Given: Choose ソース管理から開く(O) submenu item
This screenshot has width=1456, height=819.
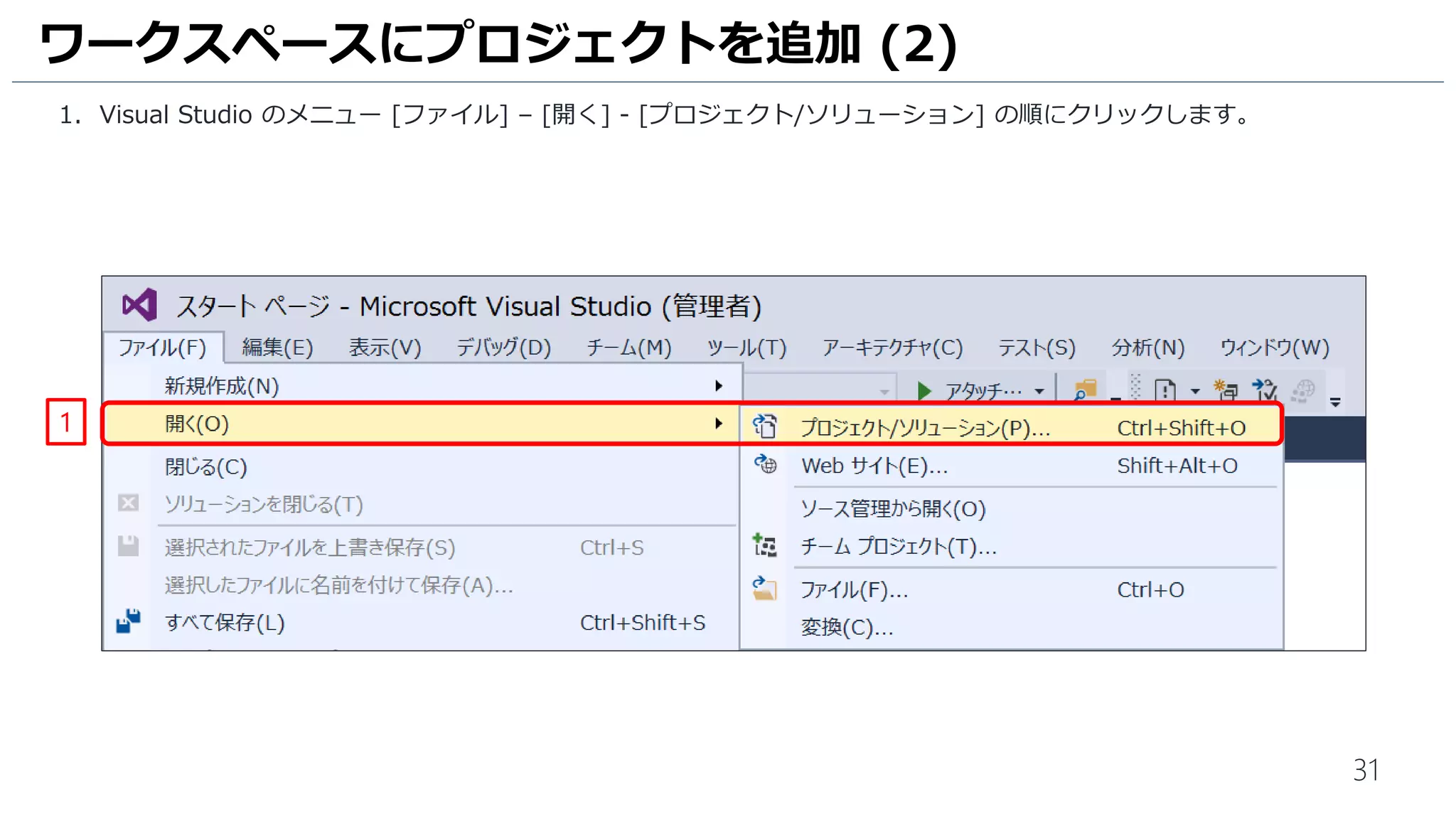Looking at the screenshot, I should tap(1012, 508).
